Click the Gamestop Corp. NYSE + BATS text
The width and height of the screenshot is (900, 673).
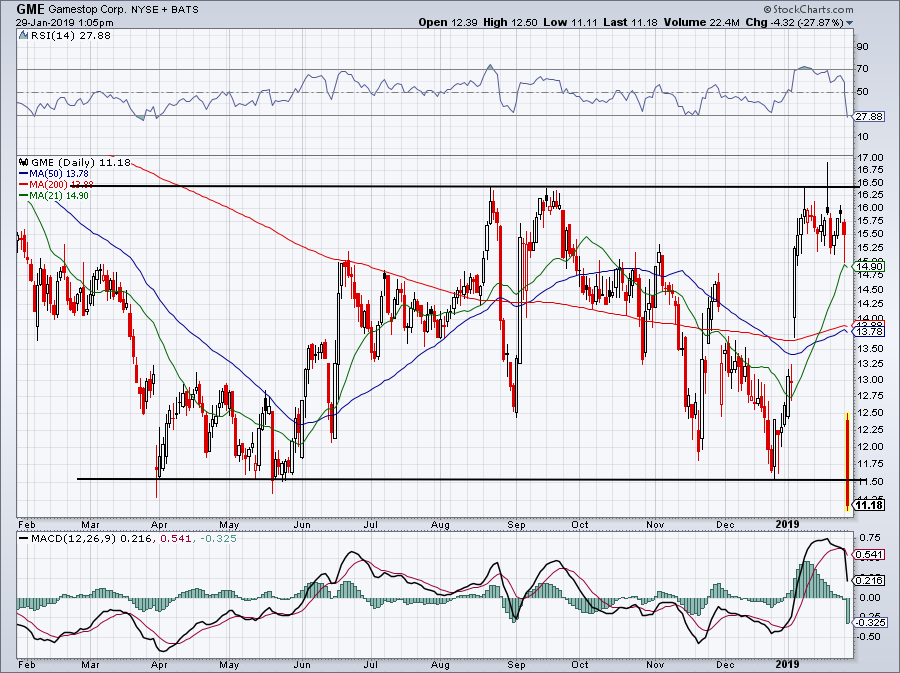124,10
